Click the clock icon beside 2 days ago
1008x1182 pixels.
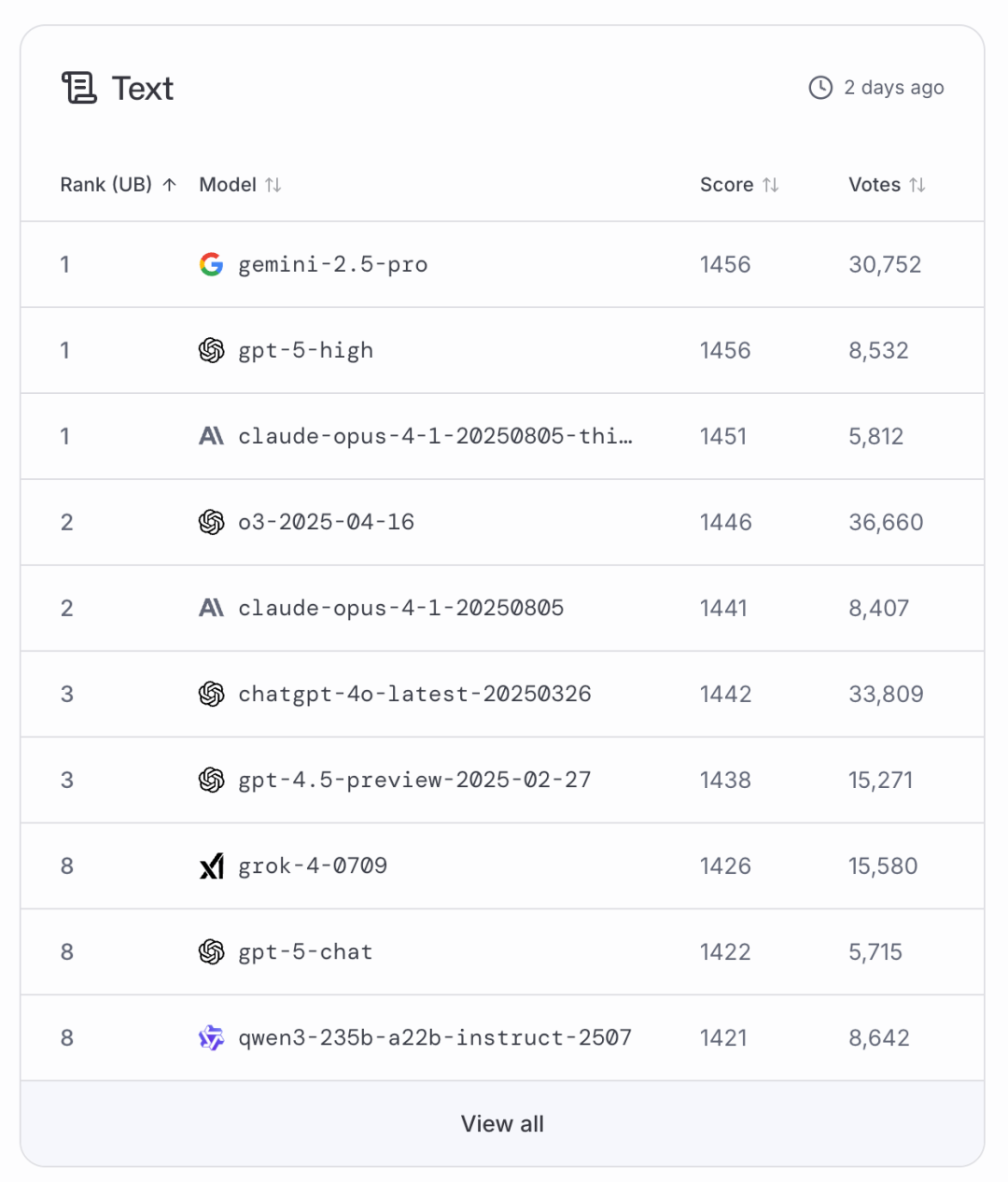820,88
